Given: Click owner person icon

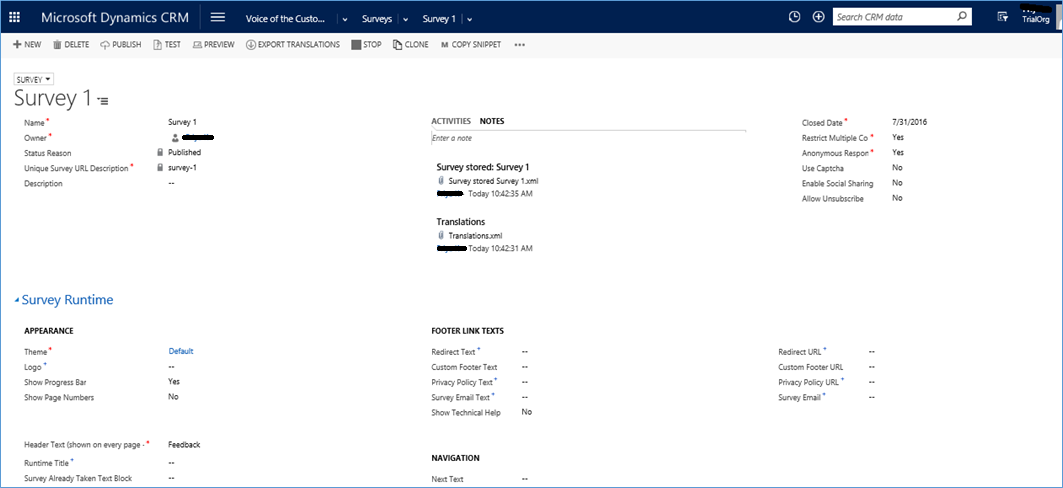Looking at the screenshot, I should click(x=175, y=138).
